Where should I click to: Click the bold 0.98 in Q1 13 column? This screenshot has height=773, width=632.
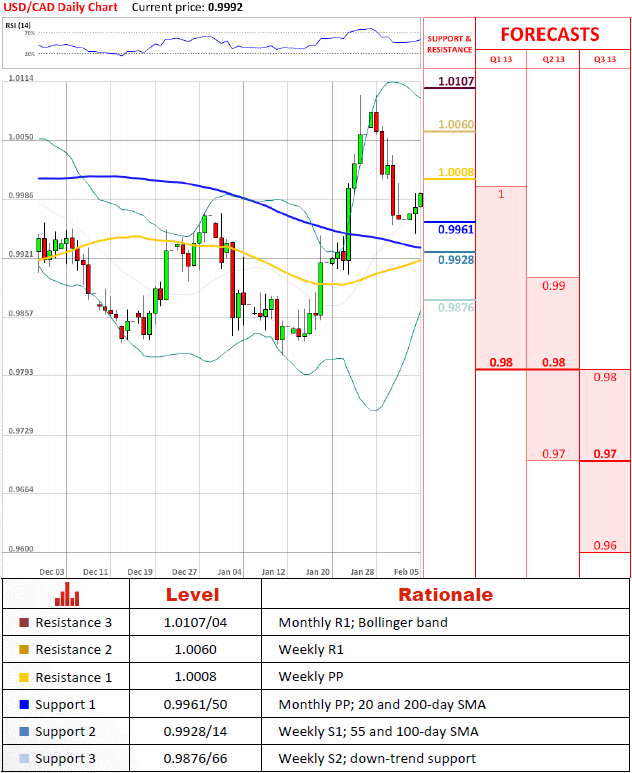pos(501,362)
